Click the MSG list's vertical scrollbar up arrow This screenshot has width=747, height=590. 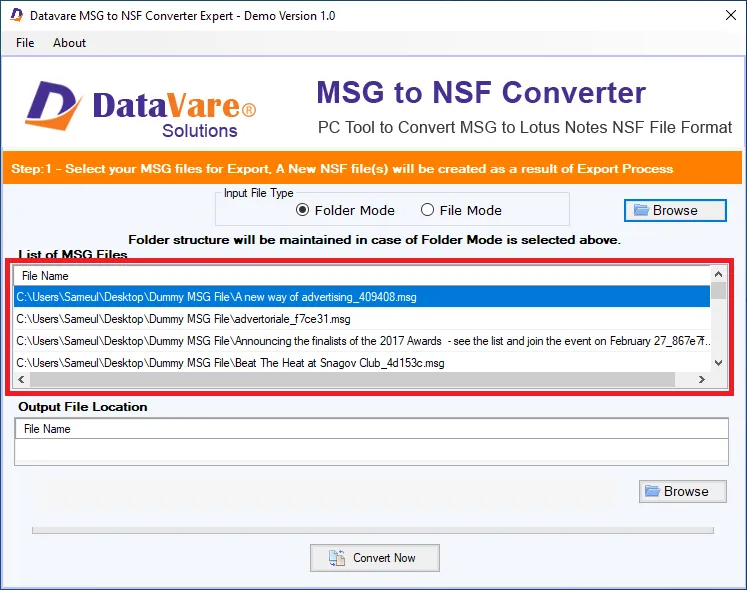click(718, 274)
